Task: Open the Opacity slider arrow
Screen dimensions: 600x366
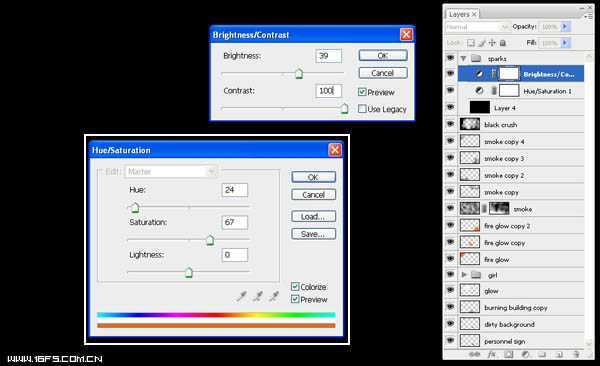Action: 565,26
